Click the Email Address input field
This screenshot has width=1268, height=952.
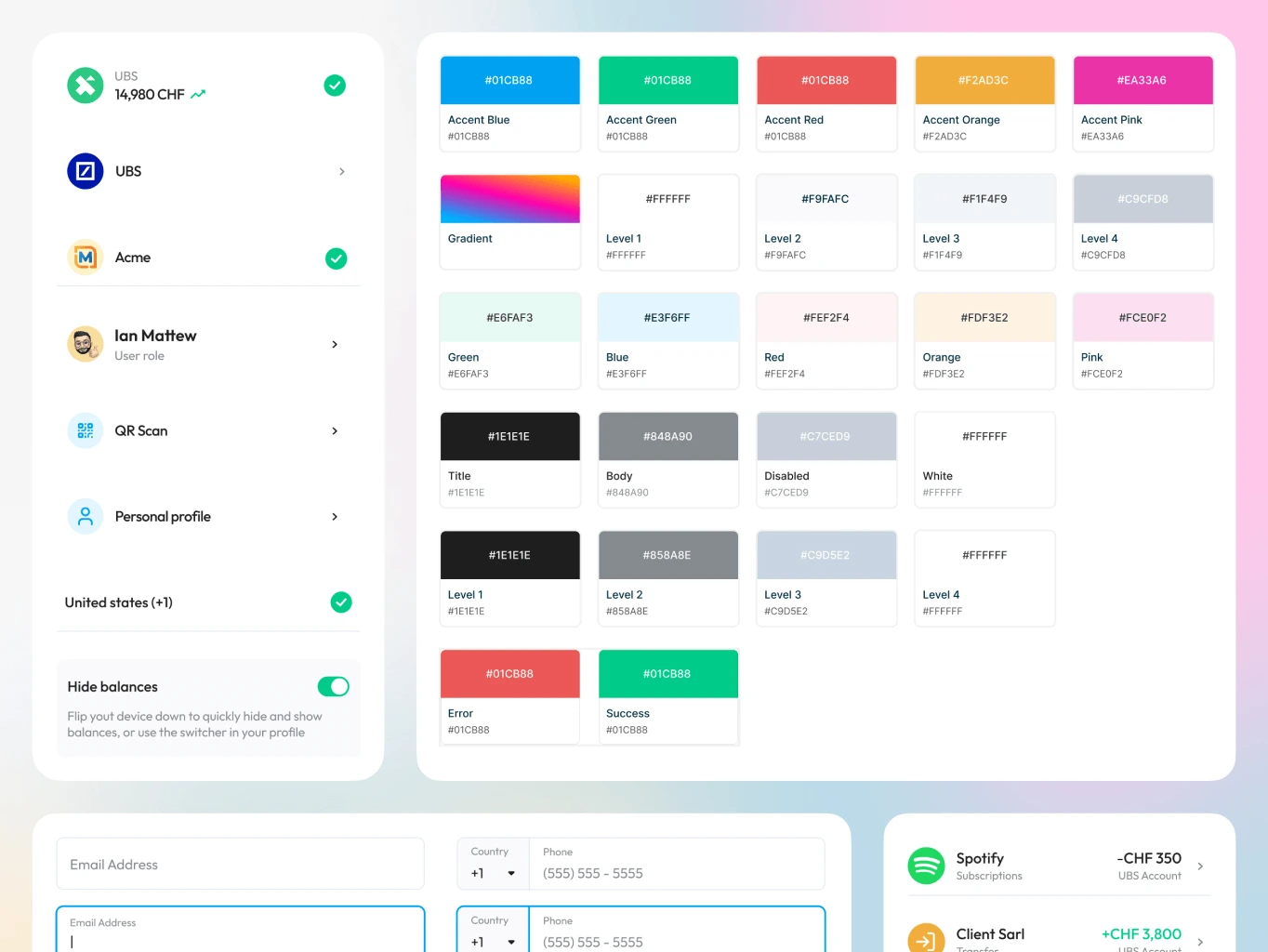[240, 864]
